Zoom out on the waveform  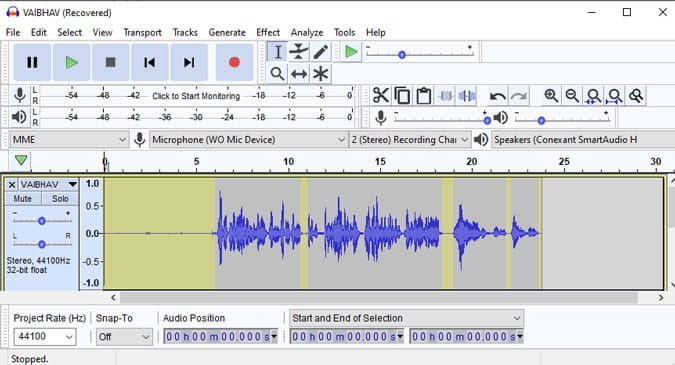tap(572, 96)
